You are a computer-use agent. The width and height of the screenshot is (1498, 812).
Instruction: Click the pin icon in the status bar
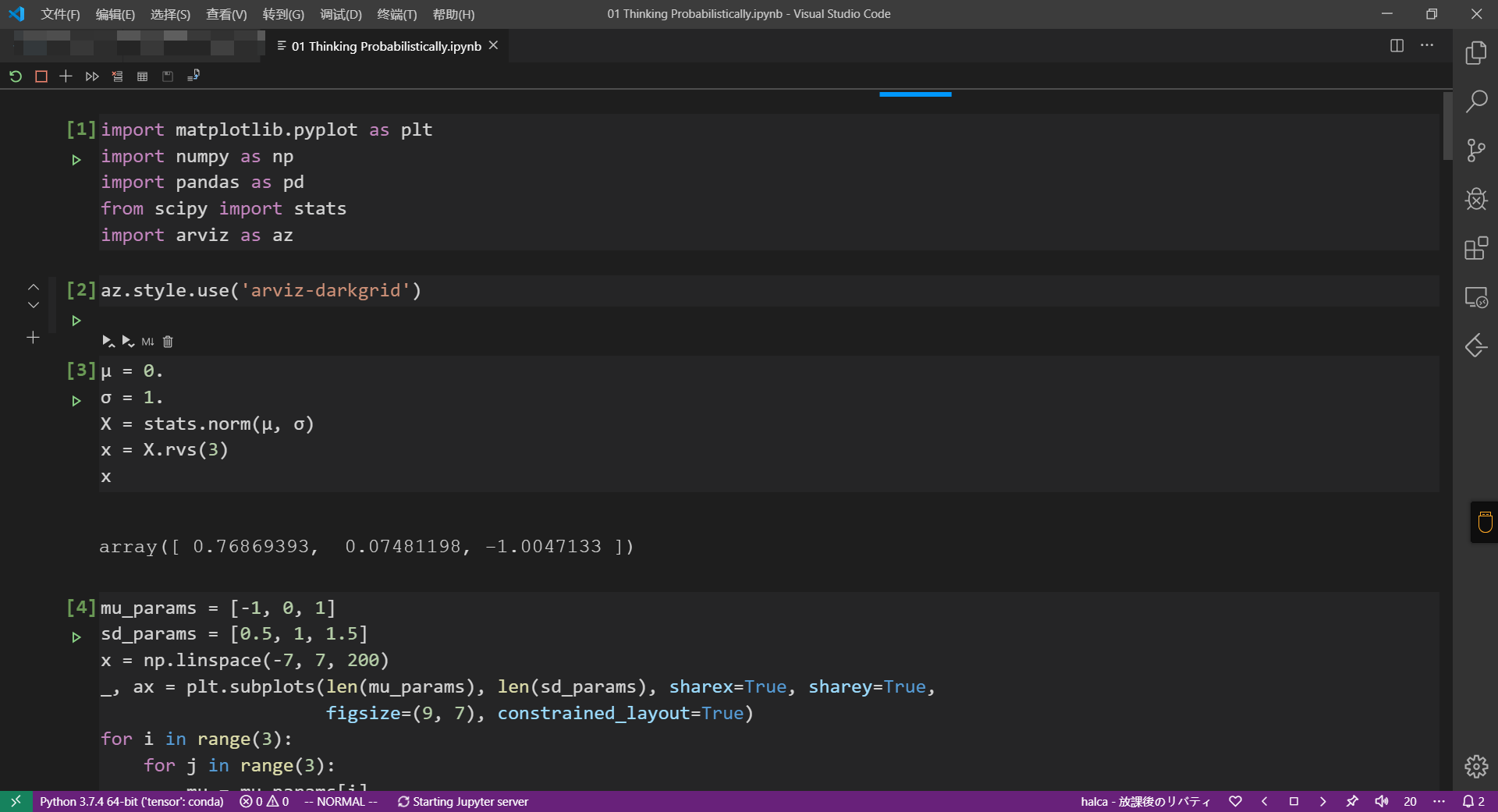(x=1352, y=801)
